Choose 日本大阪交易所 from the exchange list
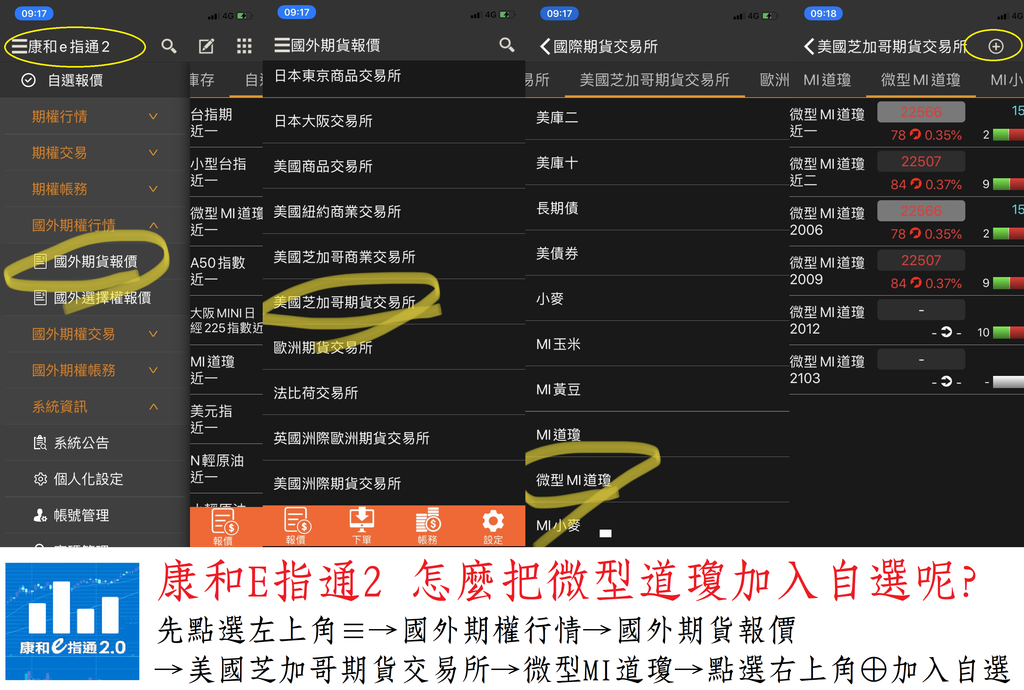Viewport: 1024px width, 690px height. (394, 121)
